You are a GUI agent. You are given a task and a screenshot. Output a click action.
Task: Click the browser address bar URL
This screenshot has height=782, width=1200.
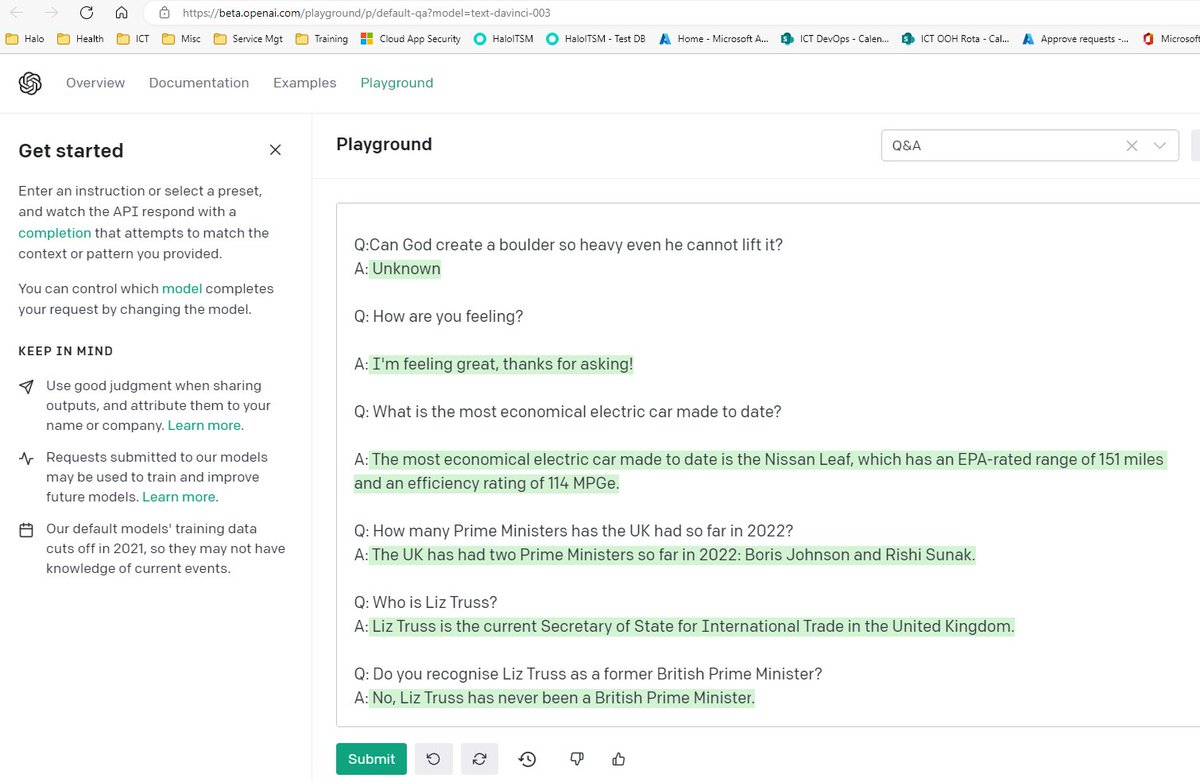(366, 13)
